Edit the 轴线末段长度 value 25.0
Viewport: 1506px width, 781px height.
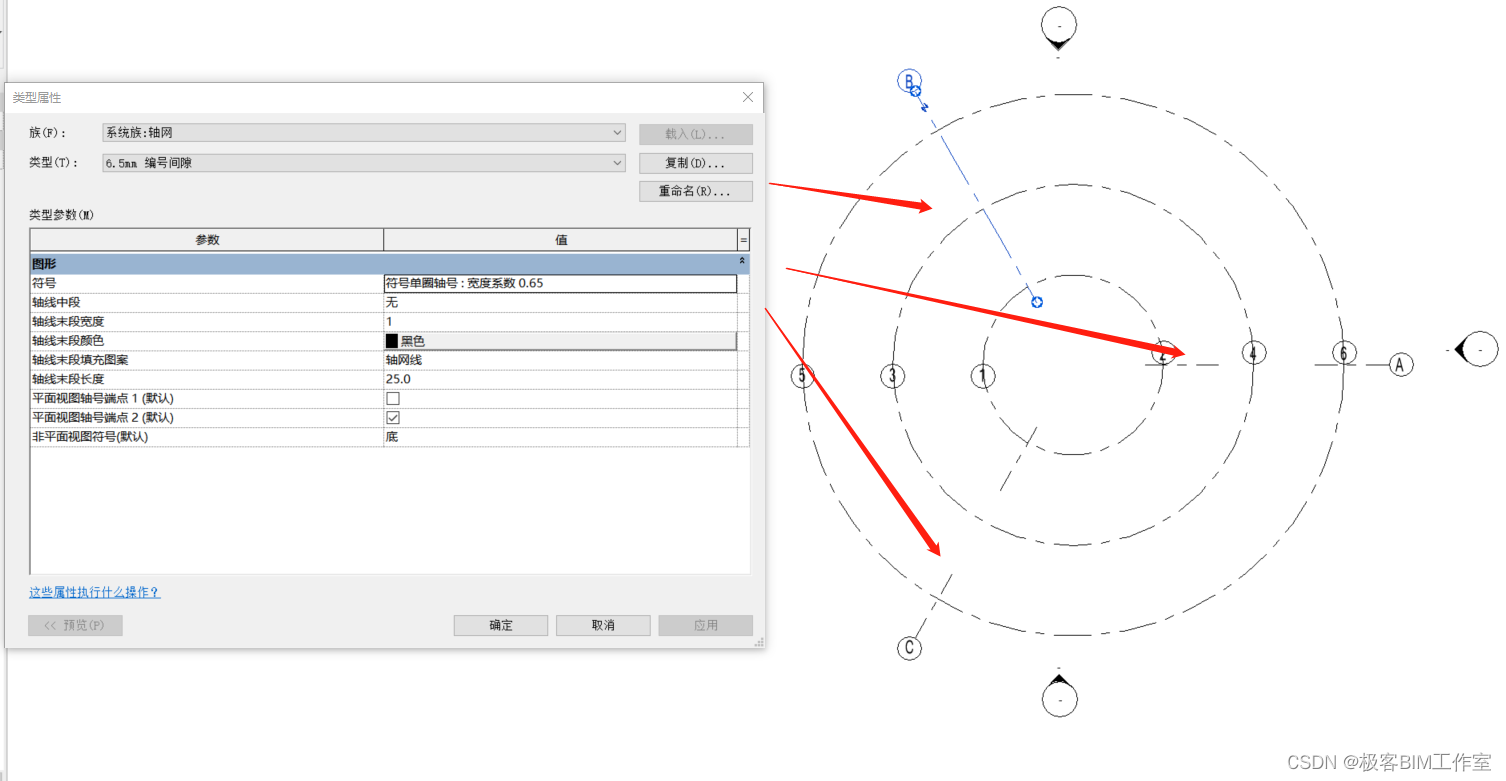(x=560, y=379)
